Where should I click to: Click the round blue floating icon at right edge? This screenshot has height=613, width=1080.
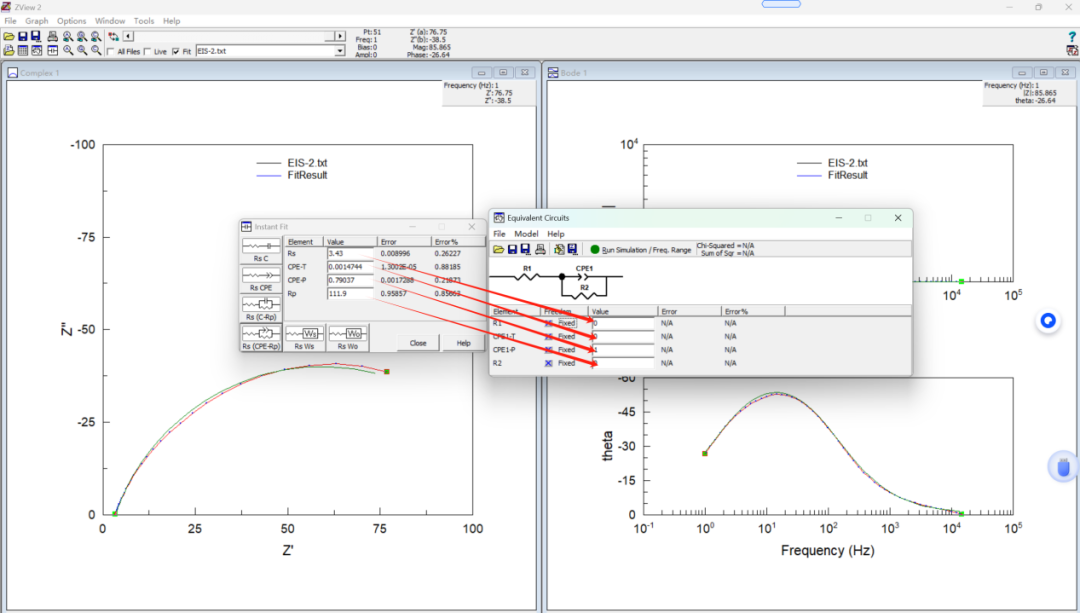(x=1048, y=321)
